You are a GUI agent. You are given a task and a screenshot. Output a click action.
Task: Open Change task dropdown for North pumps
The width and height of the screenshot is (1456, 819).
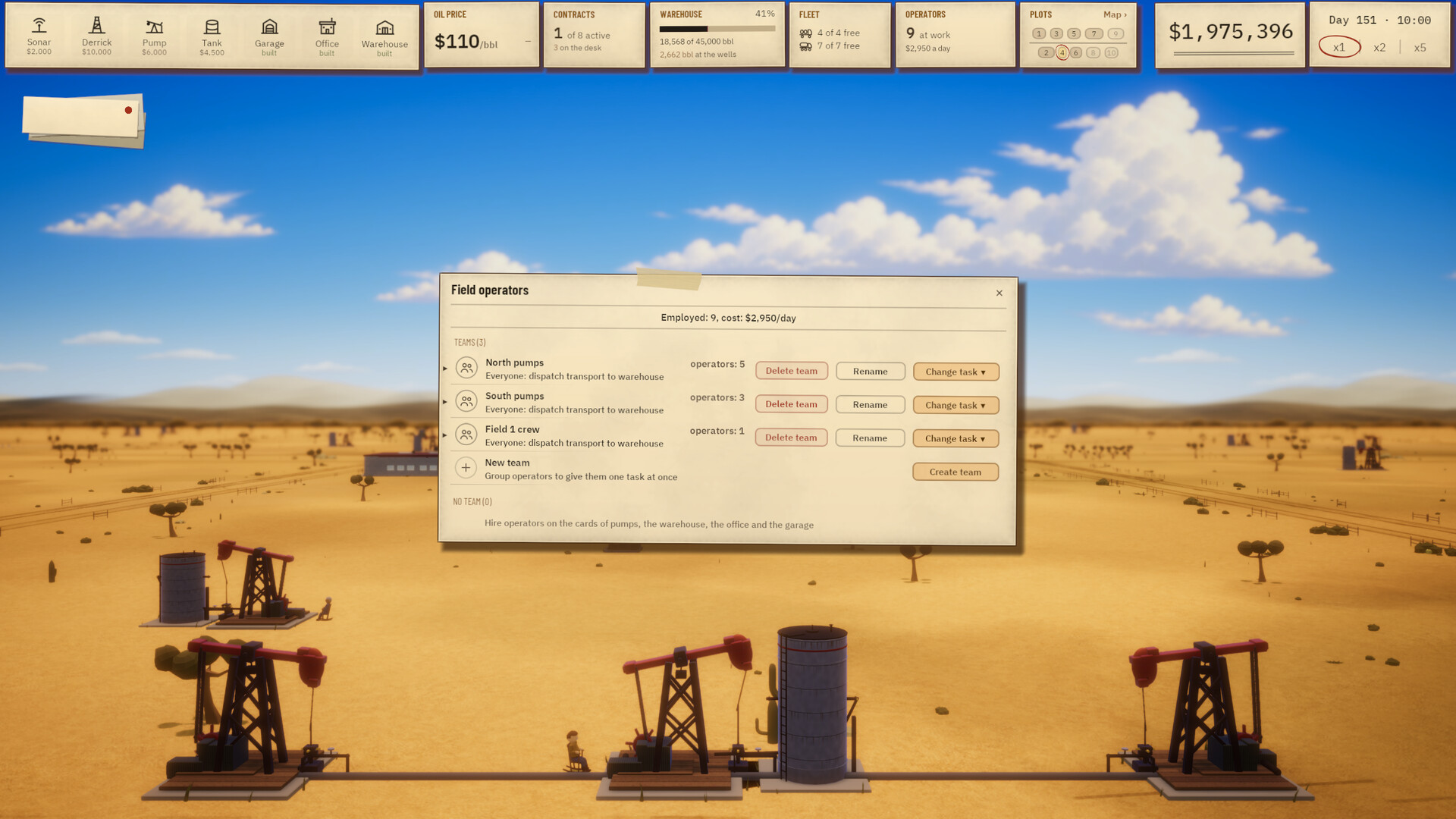click(955, 372)
